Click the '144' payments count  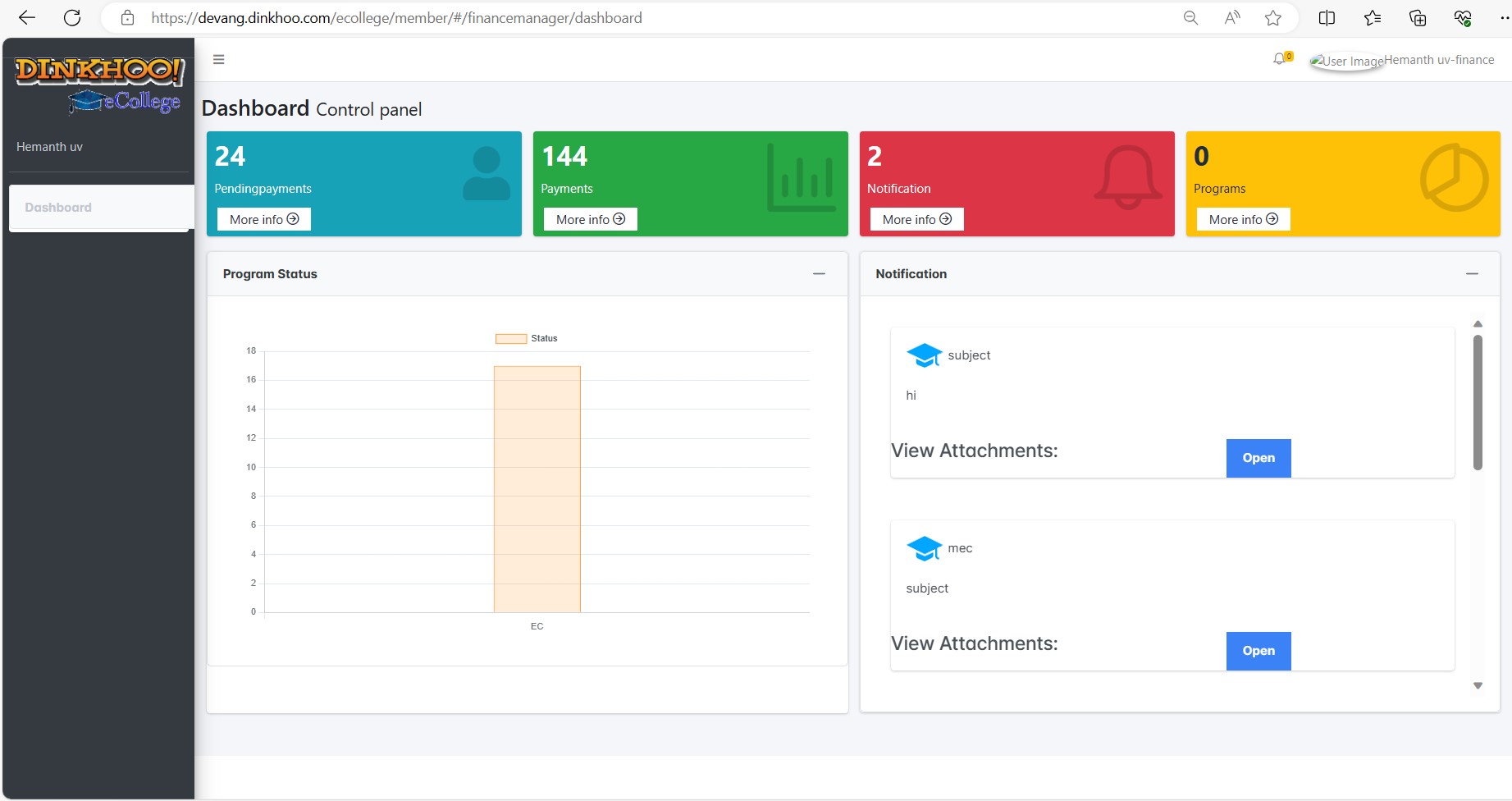564,156
